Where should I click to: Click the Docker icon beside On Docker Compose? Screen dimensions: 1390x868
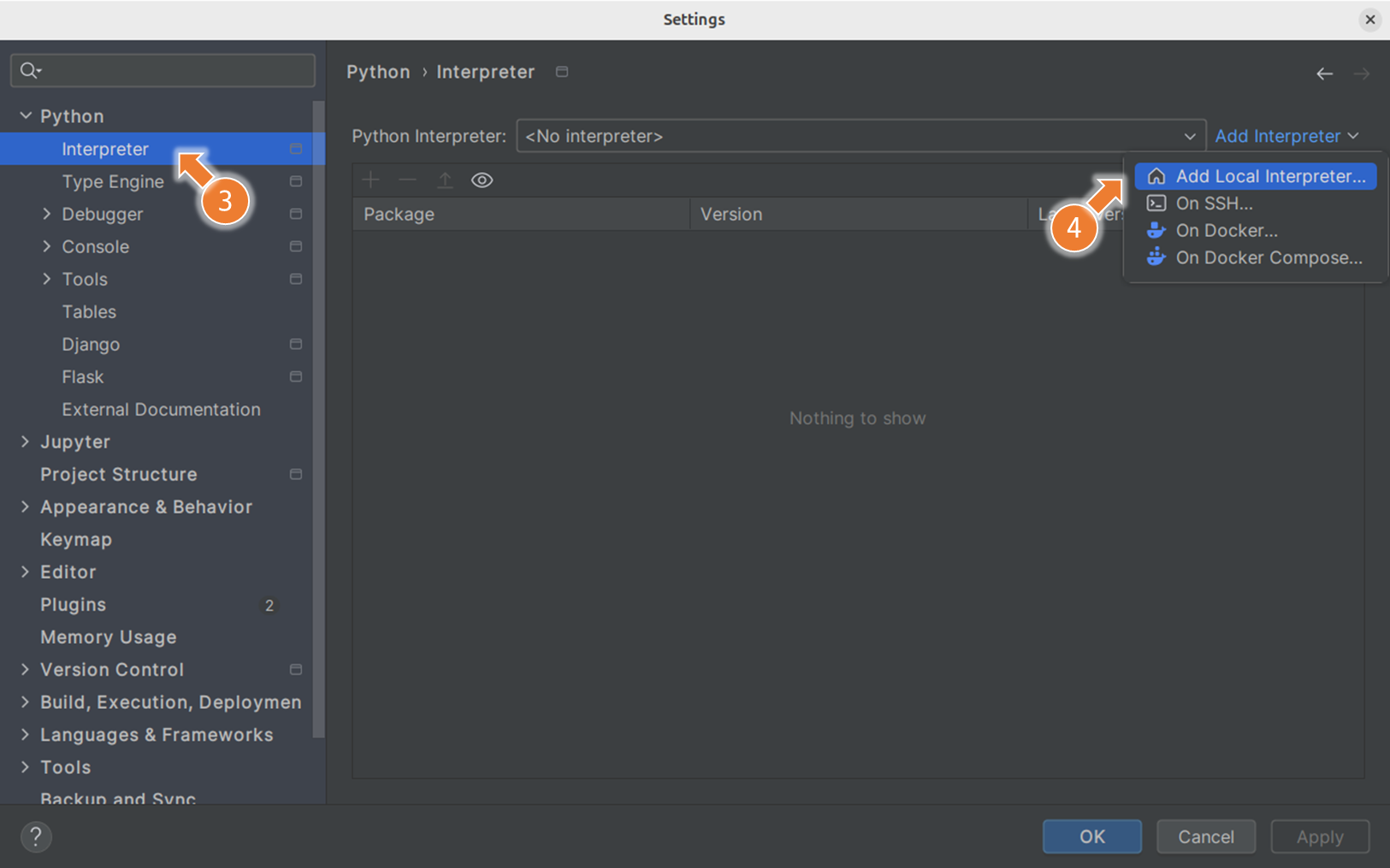(x=1156, y=257)
